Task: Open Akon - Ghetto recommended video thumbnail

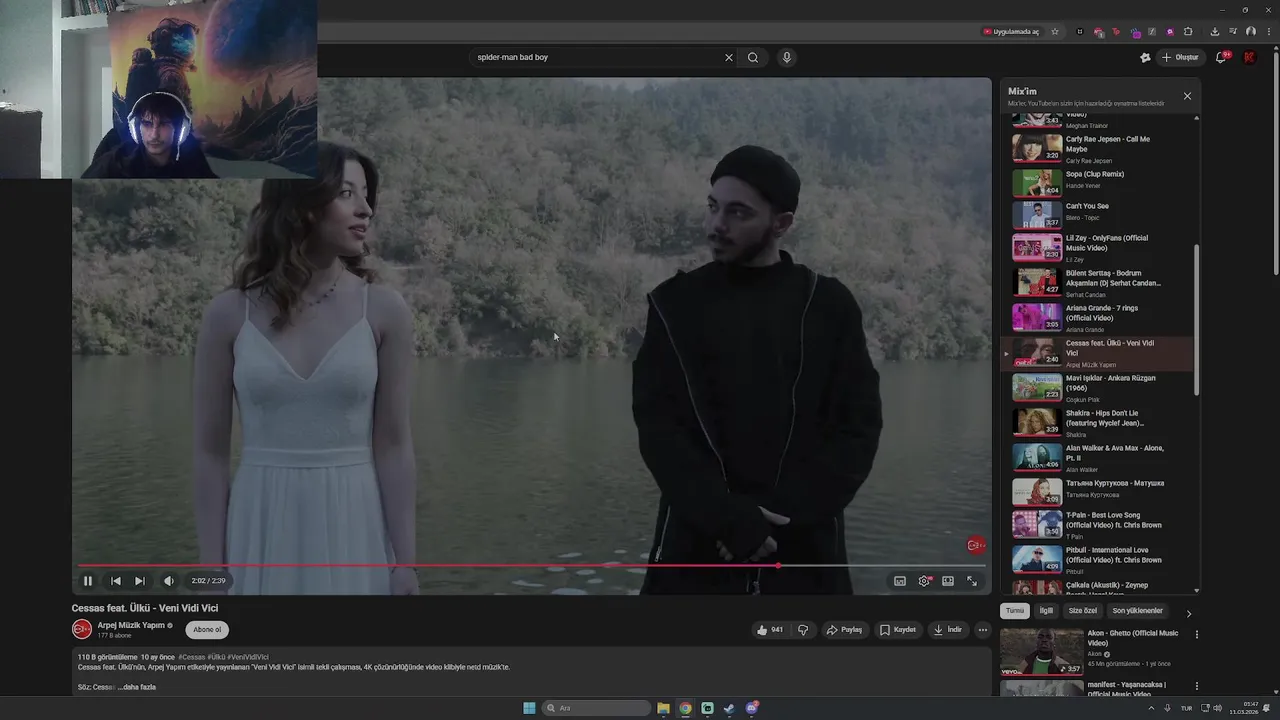Action: [x=1042, y=651]
